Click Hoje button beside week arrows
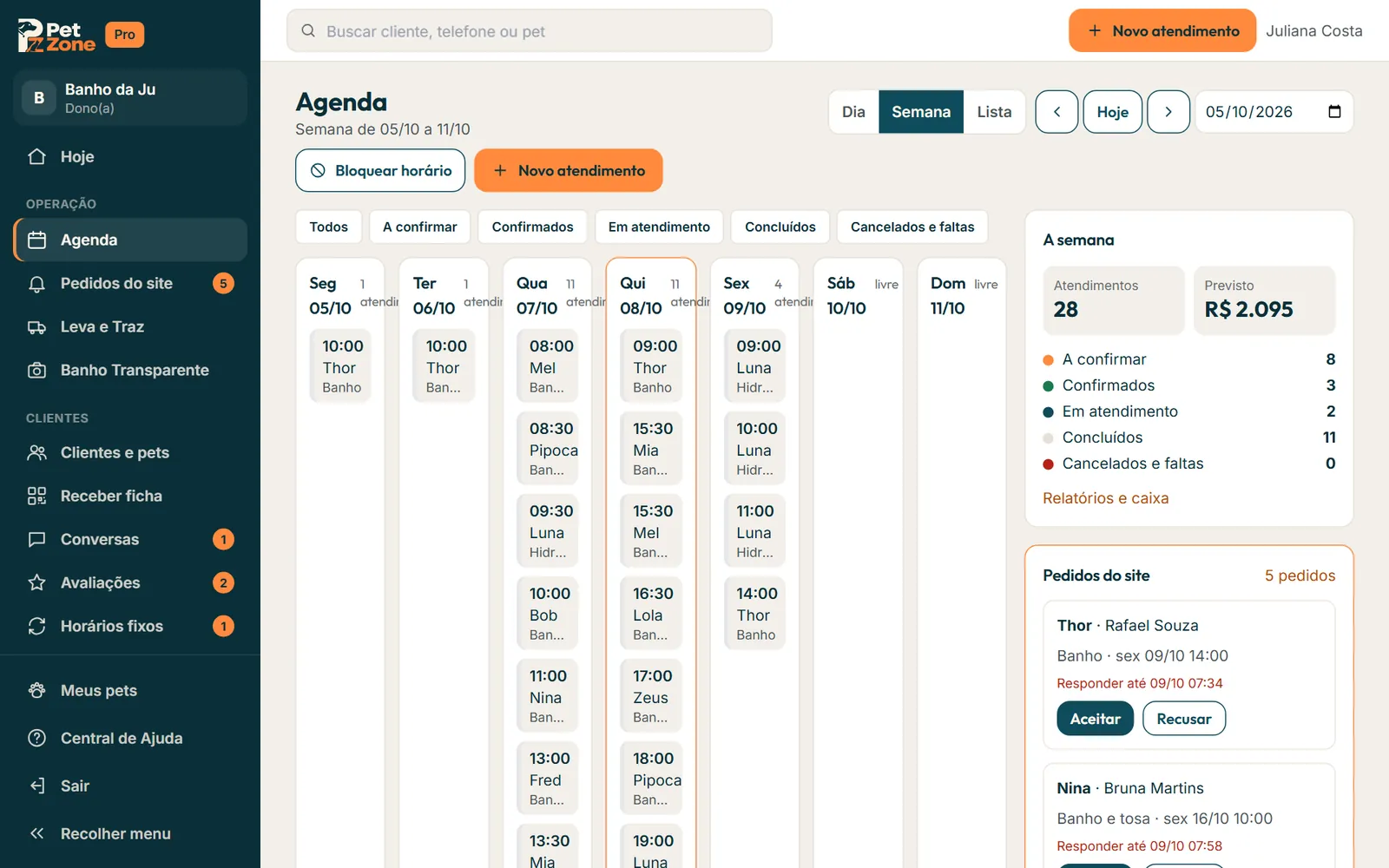 click(1112, 112)
